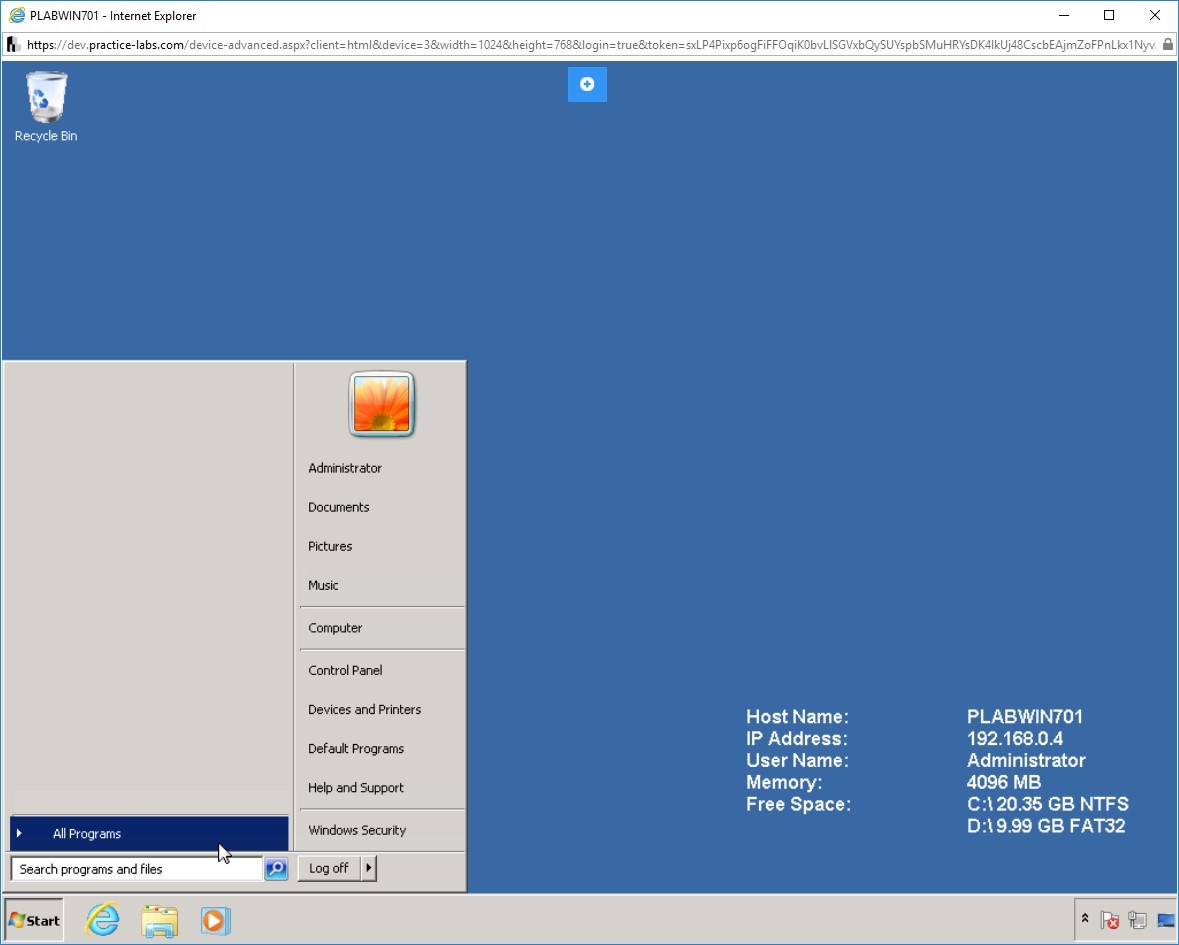Minimize the Internet Explorer window
Image resolution: width=1179 pixels, height=945 pixels.
tap(1064, 15)
